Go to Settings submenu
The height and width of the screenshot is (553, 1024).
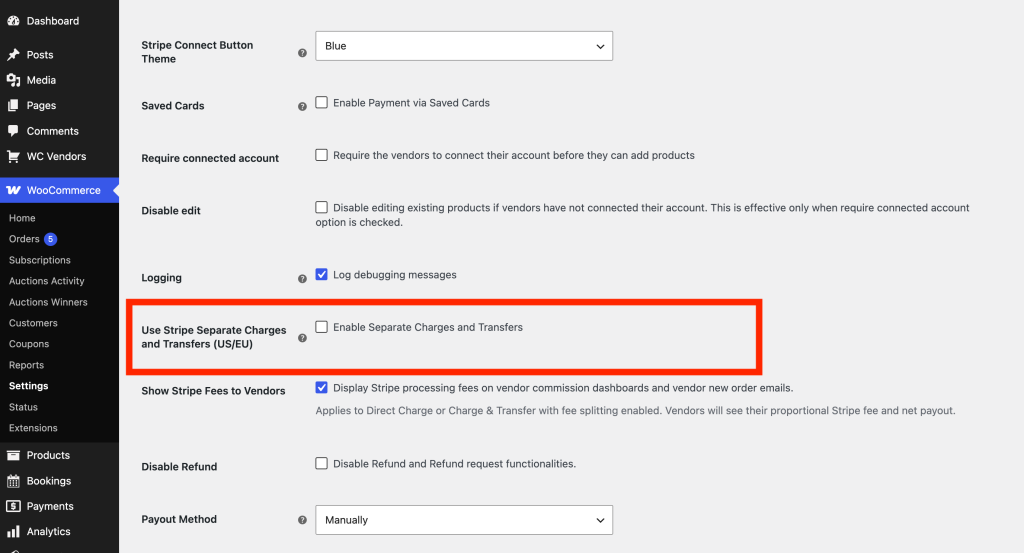(x=29, y=386)
